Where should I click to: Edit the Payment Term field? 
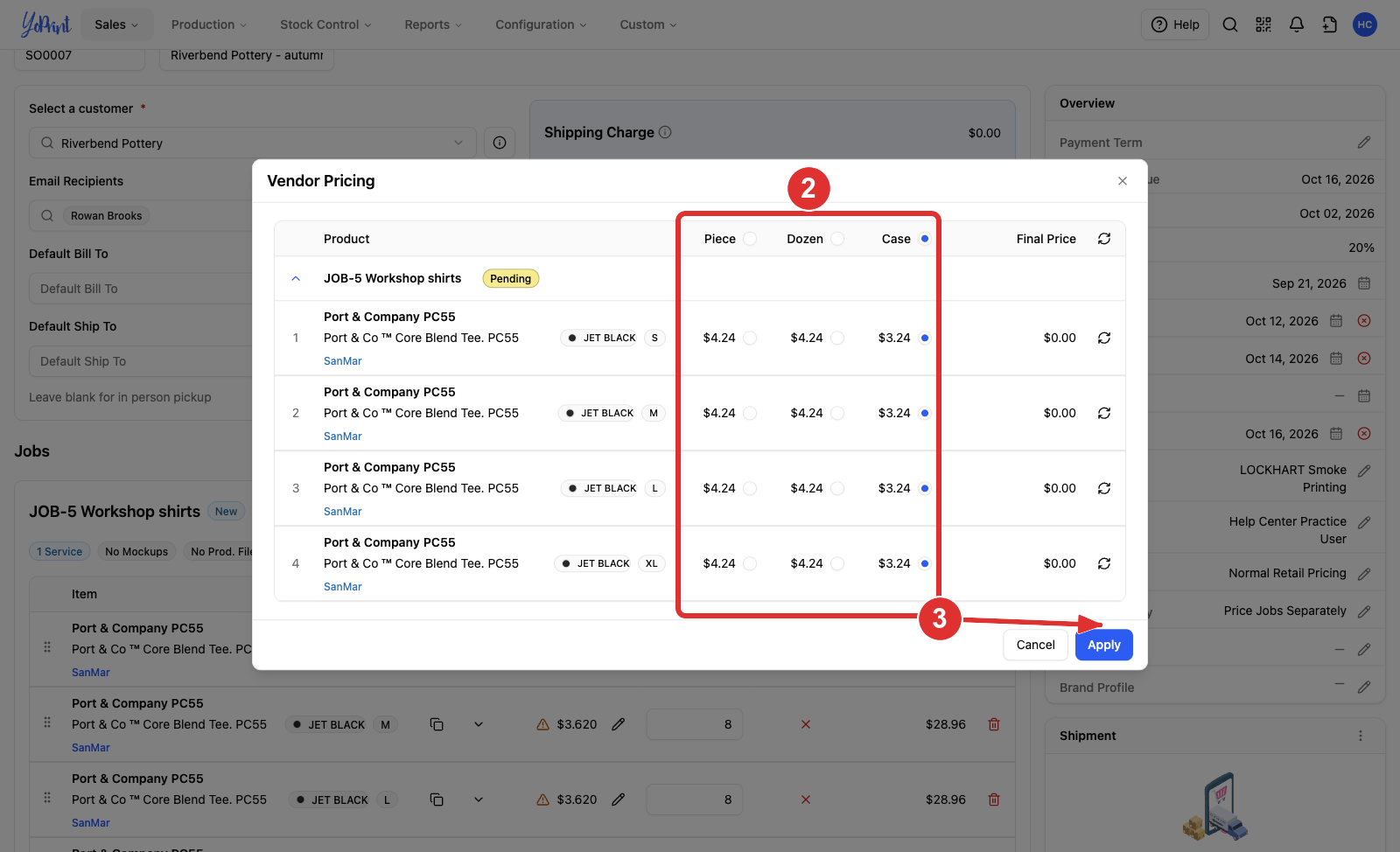pos(1364,143)
